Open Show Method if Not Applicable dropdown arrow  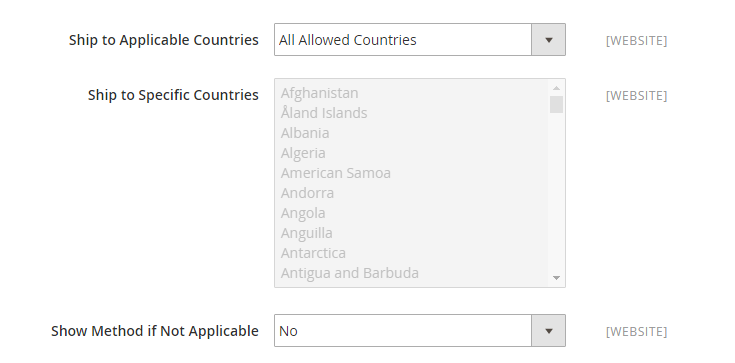pos(548,331)
